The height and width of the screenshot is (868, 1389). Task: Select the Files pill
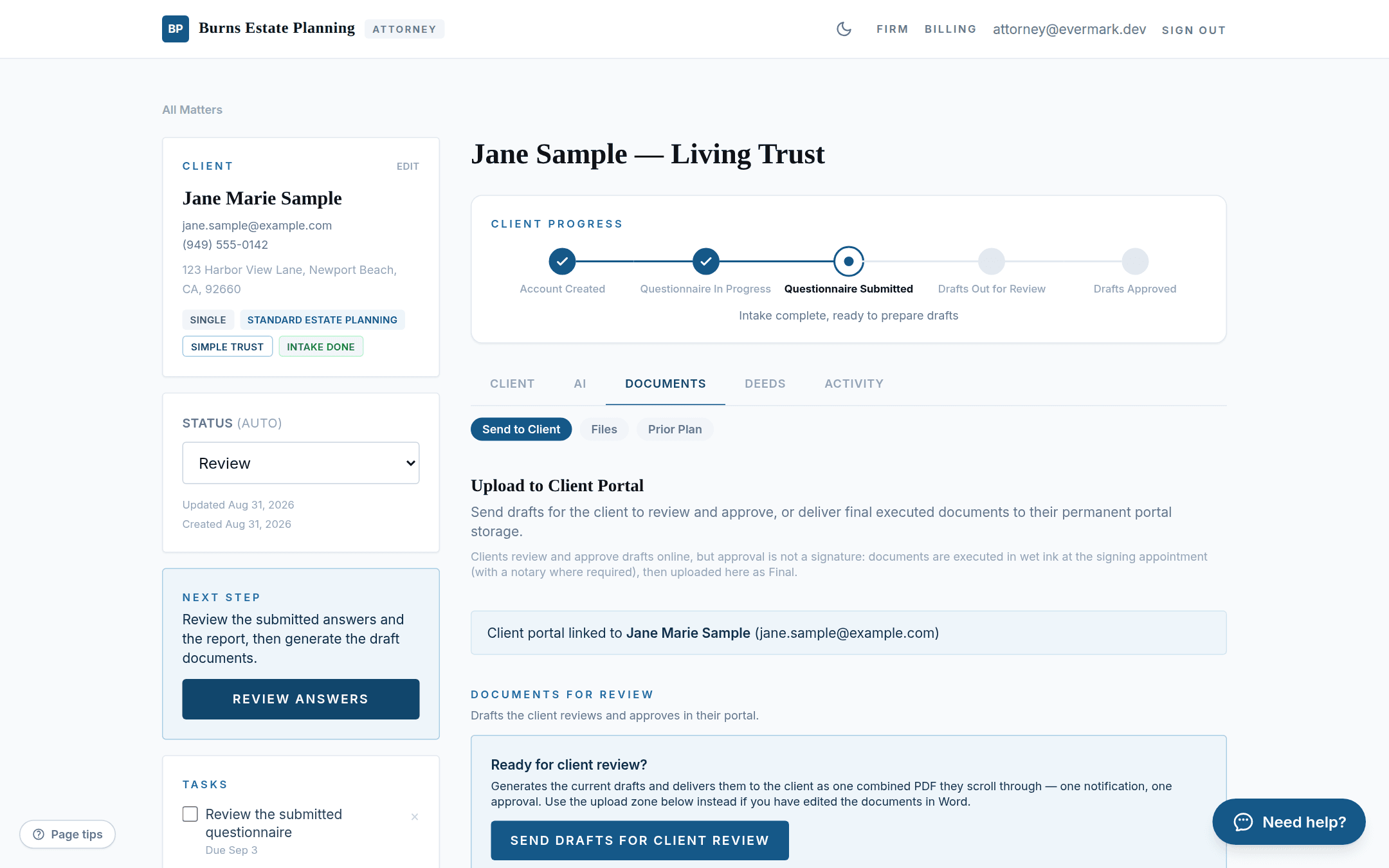tap(604, 429)
